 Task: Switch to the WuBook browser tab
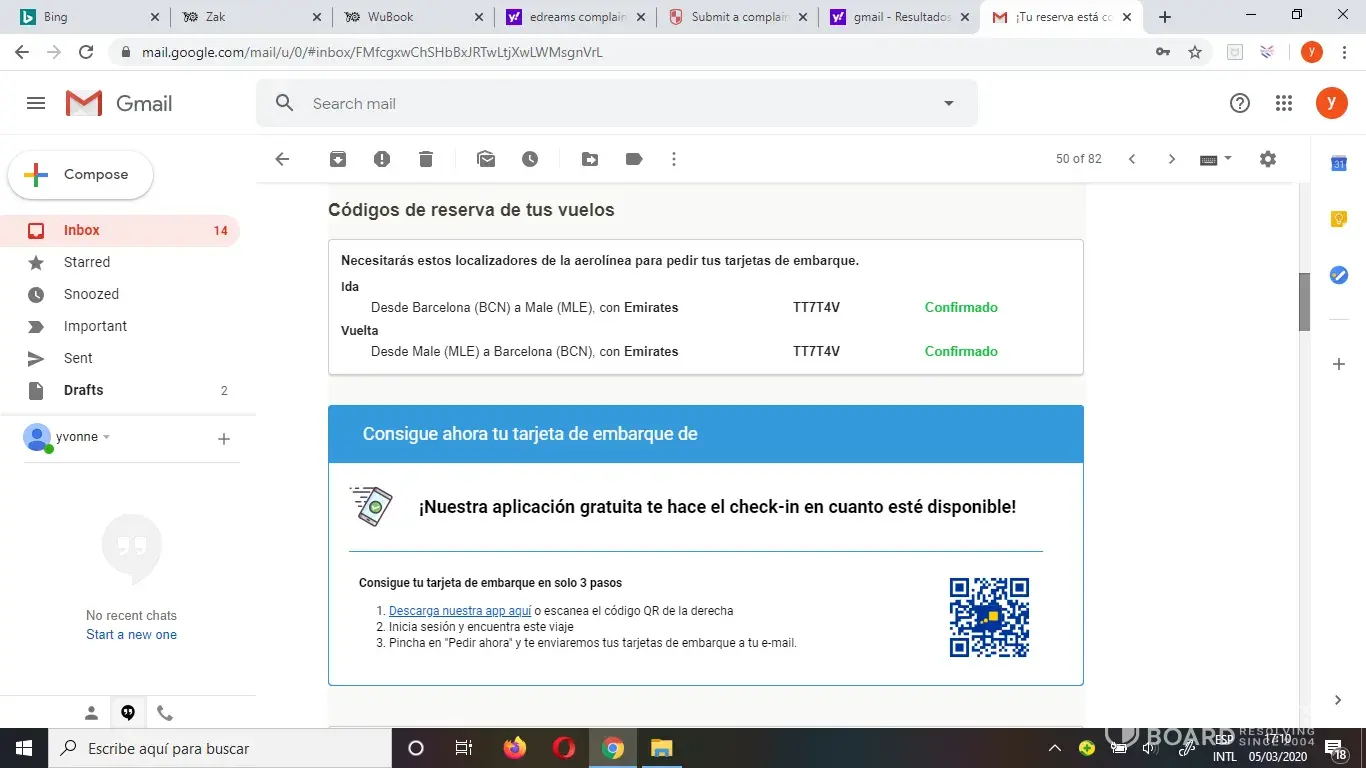411,17
